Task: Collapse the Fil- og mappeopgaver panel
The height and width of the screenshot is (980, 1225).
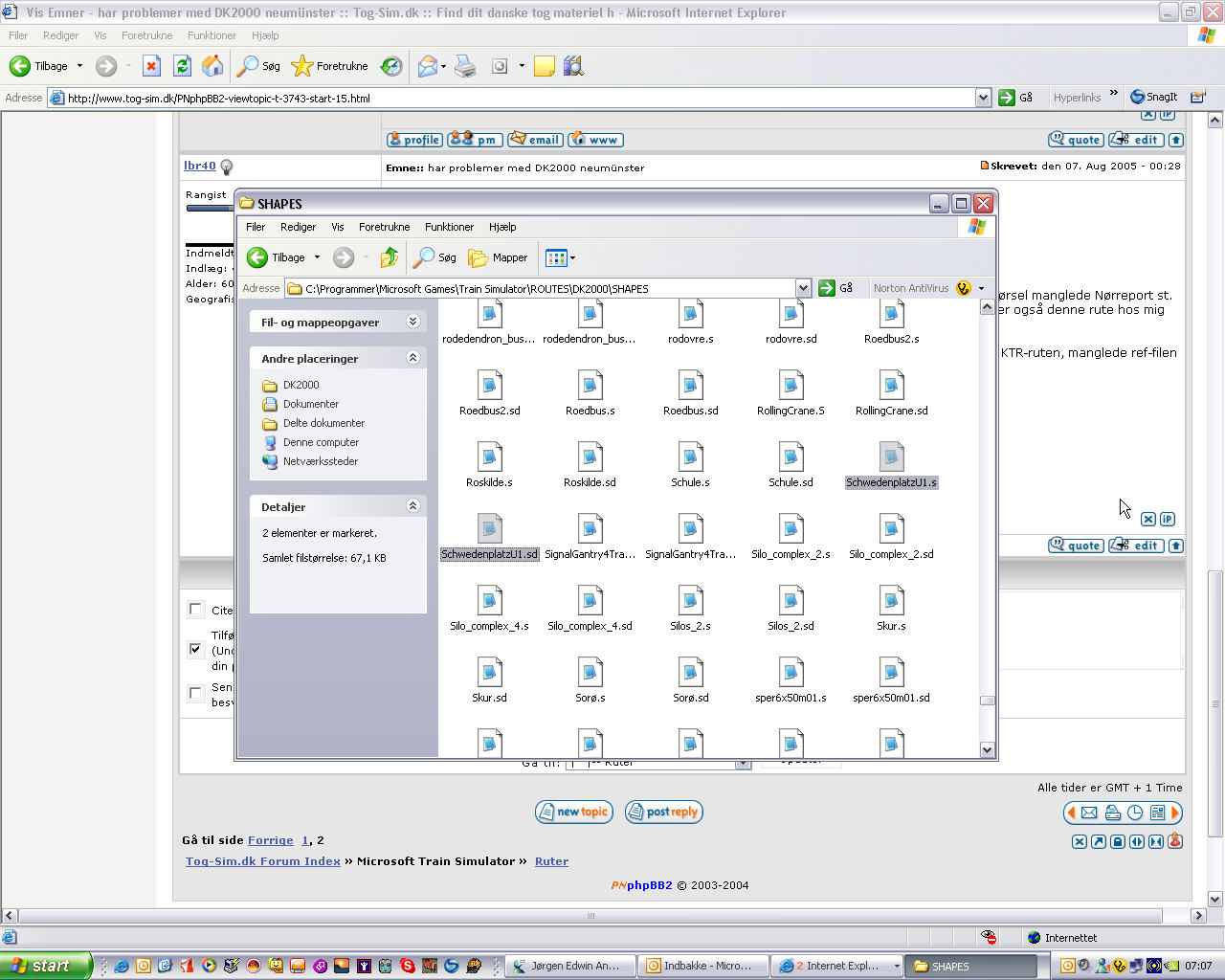Action: [x=413, y=322]
